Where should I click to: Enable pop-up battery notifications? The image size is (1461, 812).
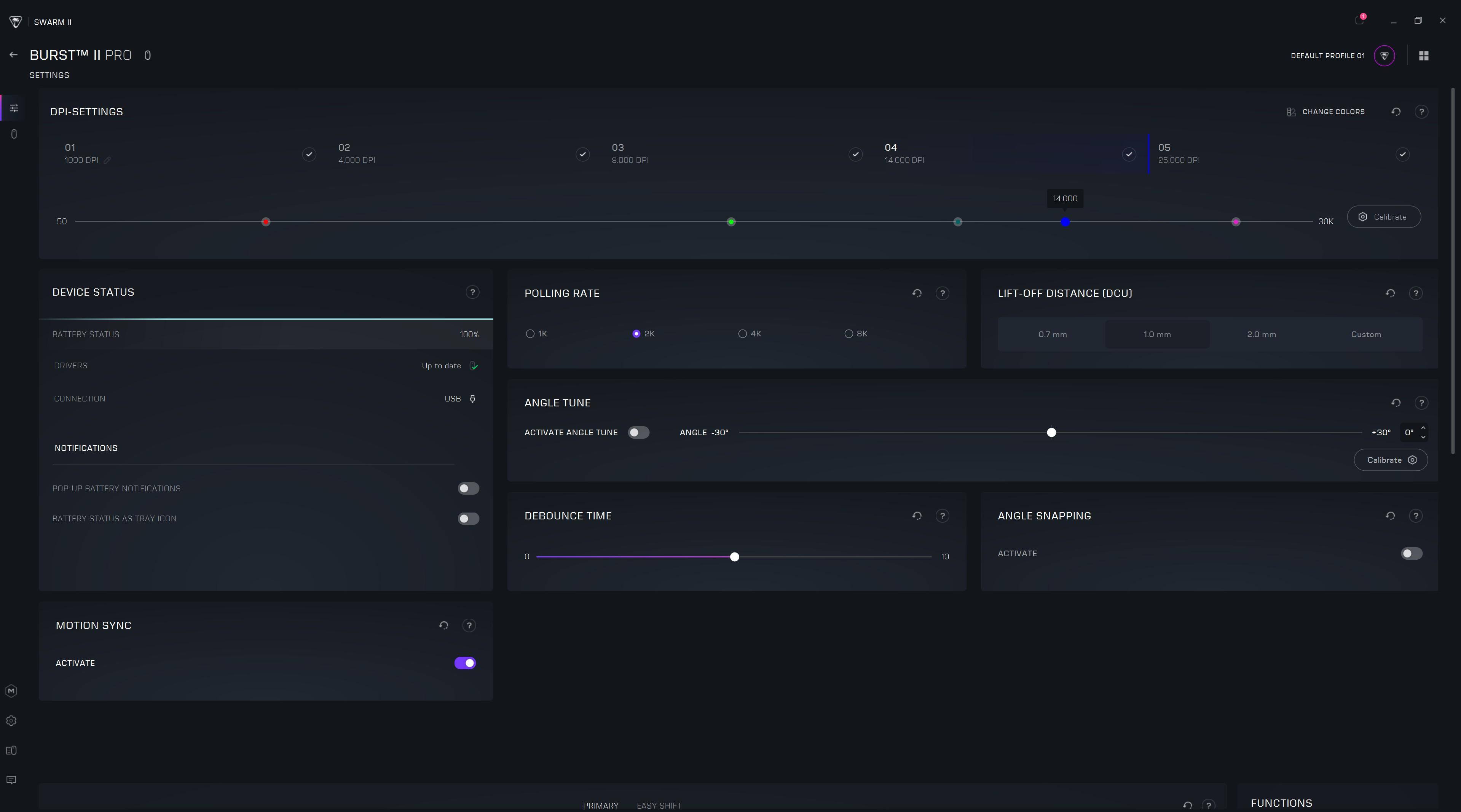tap(469, 489)
